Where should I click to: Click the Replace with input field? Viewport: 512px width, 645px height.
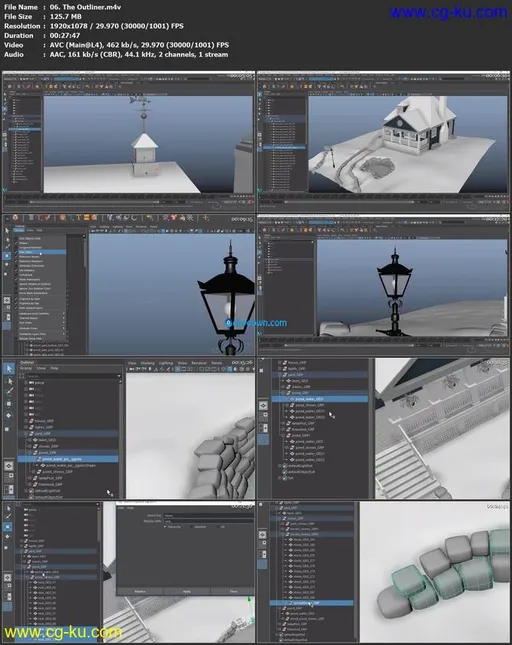(209, 521)
